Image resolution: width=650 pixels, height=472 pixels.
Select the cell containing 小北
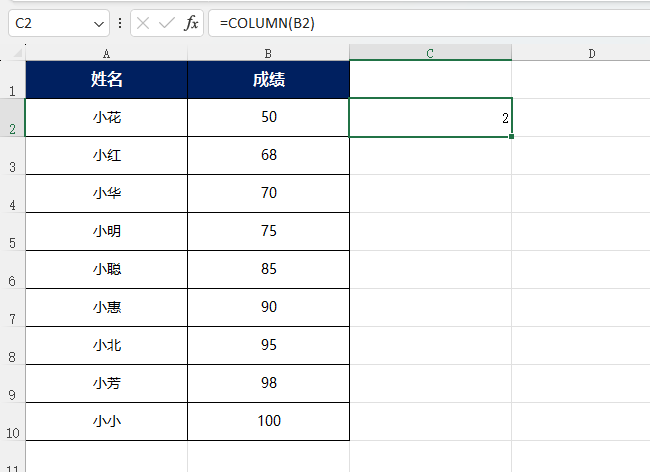pos(107,346)
